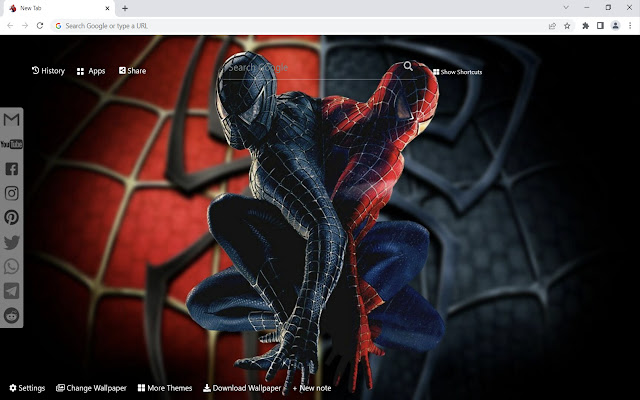Image resolution: width=640 pixels, height=400 pixels.
Task: Open the Chrome profile avatar
Action: point(615,26)
